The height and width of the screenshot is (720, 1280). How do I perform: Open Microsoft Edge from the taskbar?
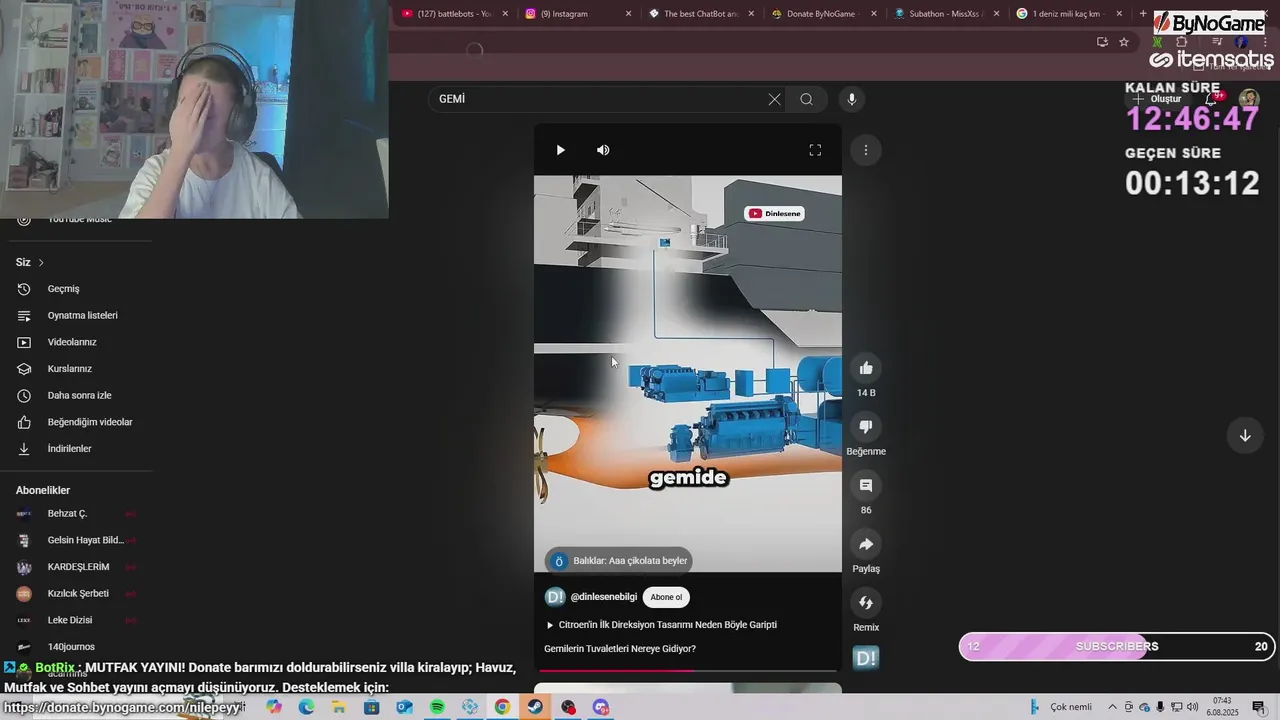pyautogui.click(x=306, y=707)
